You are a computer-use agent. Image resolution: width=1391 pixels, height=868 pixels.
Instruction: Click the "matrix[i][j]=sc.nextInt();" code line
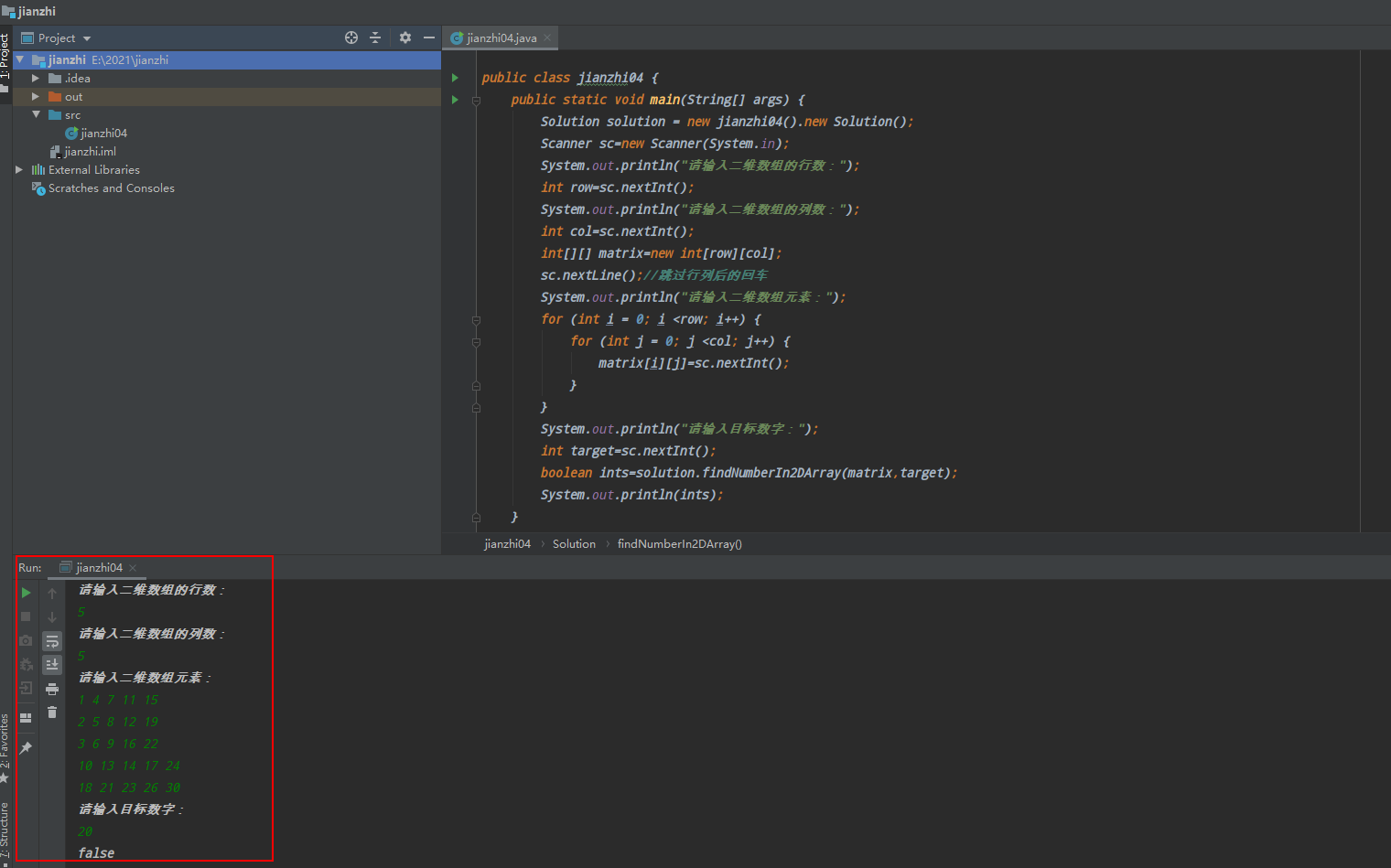(694, 363)
